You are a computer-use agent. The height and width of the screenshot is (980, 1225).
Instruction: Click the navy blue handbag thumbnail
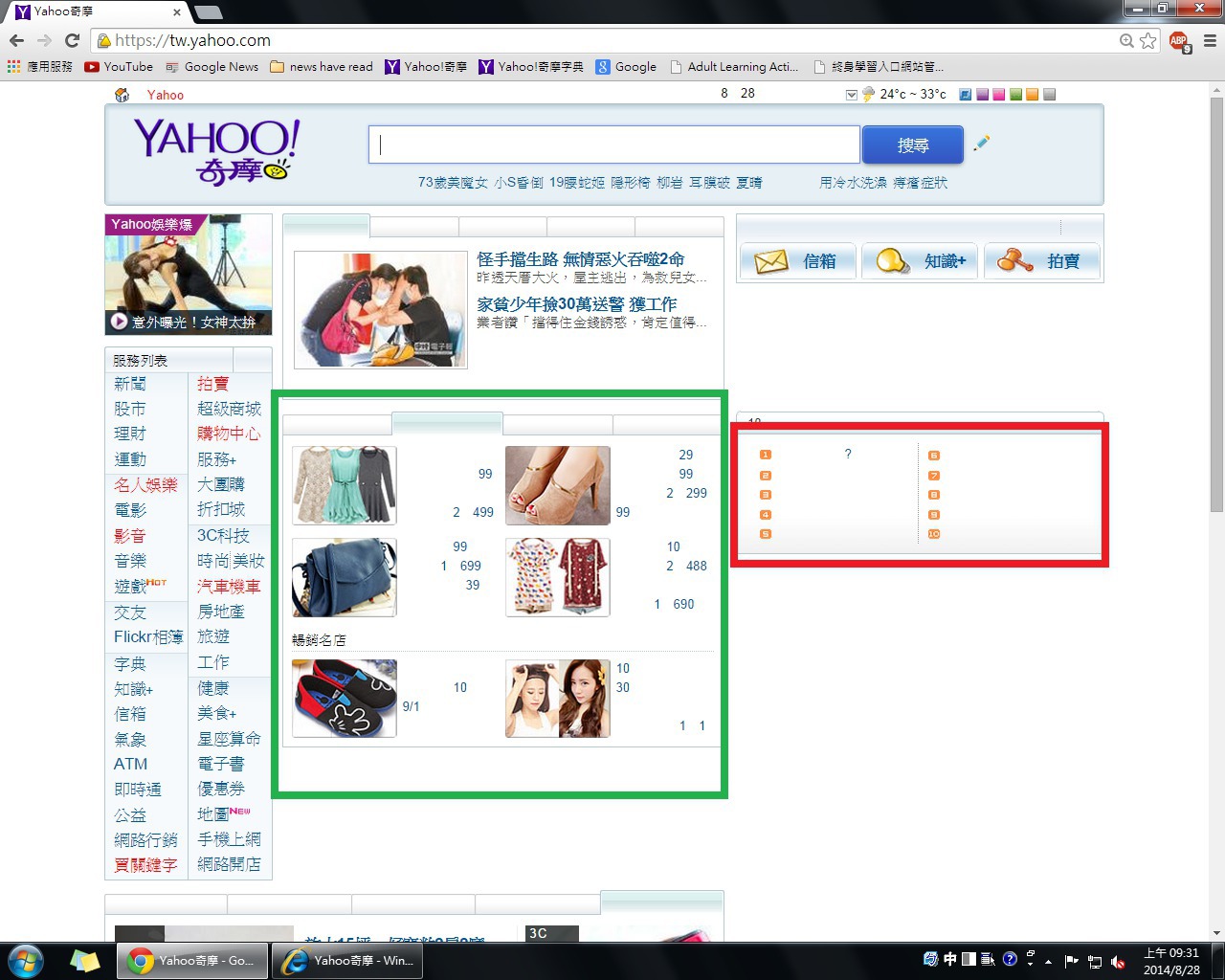(x=345, y=577)
